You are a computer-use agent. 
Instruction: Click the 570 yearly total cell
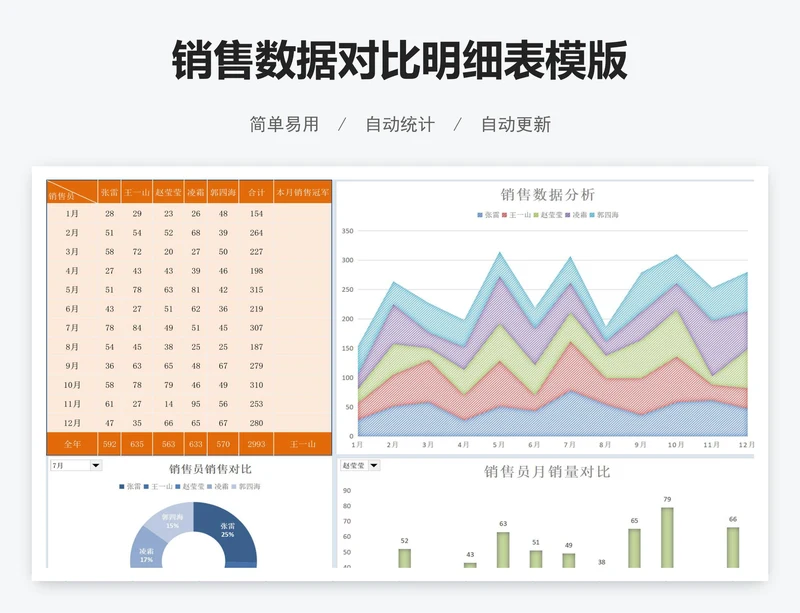(223, 444)
